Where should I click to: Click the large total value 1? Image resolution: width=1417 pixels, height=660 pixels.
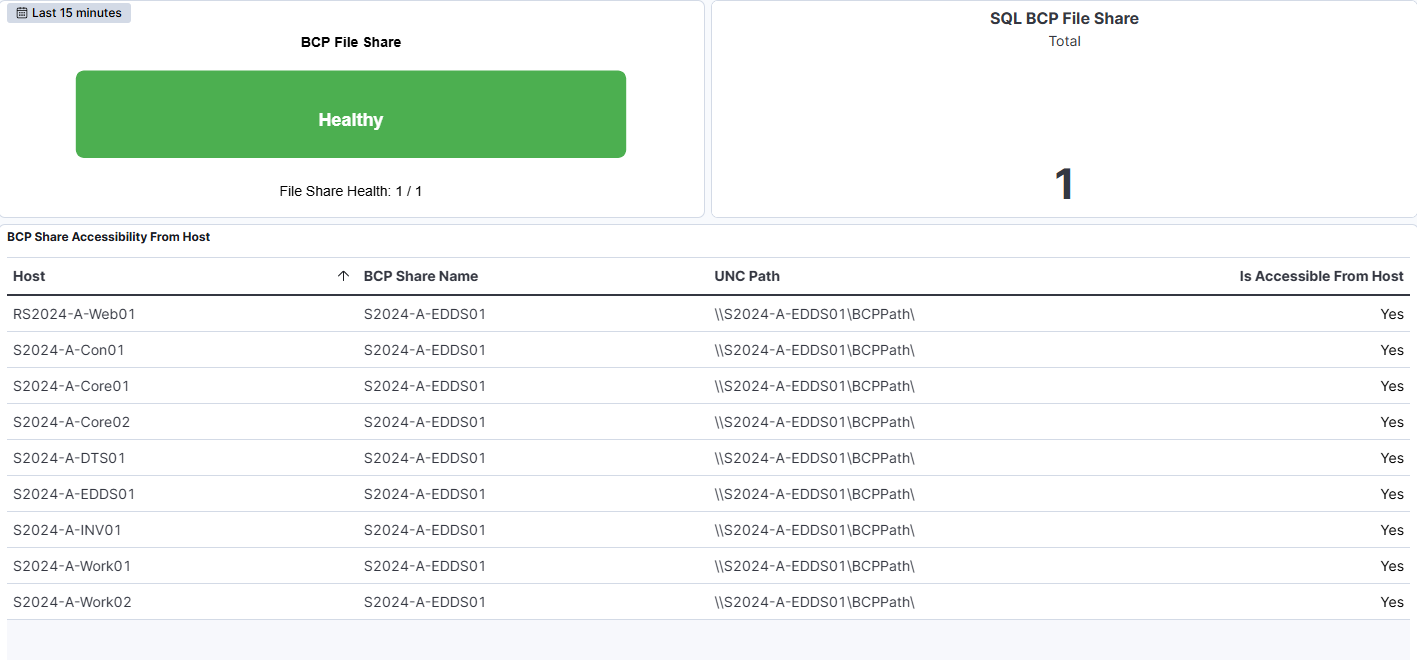point(1064,183)
